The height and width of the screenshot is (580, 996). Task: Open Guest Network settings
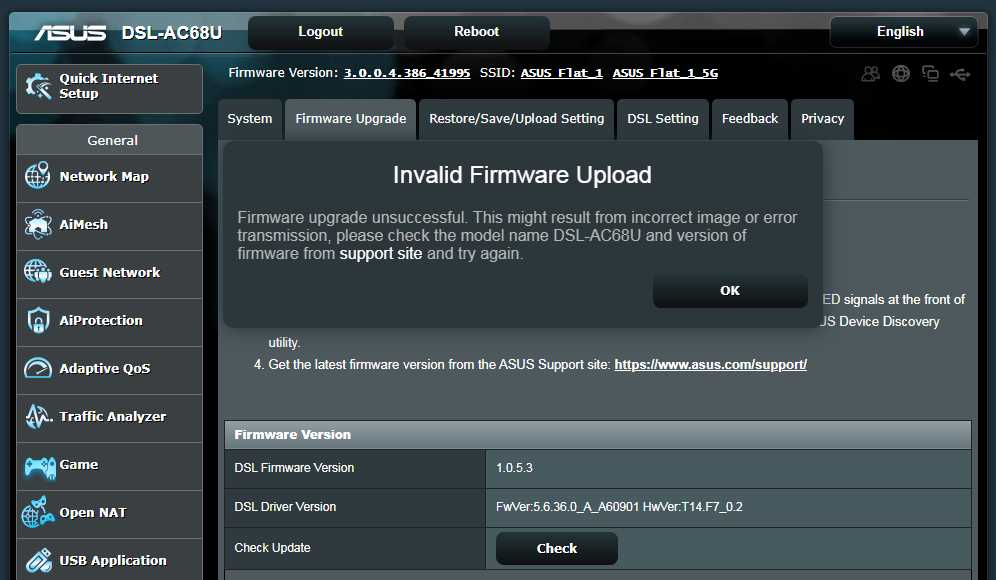coord(109,274)
